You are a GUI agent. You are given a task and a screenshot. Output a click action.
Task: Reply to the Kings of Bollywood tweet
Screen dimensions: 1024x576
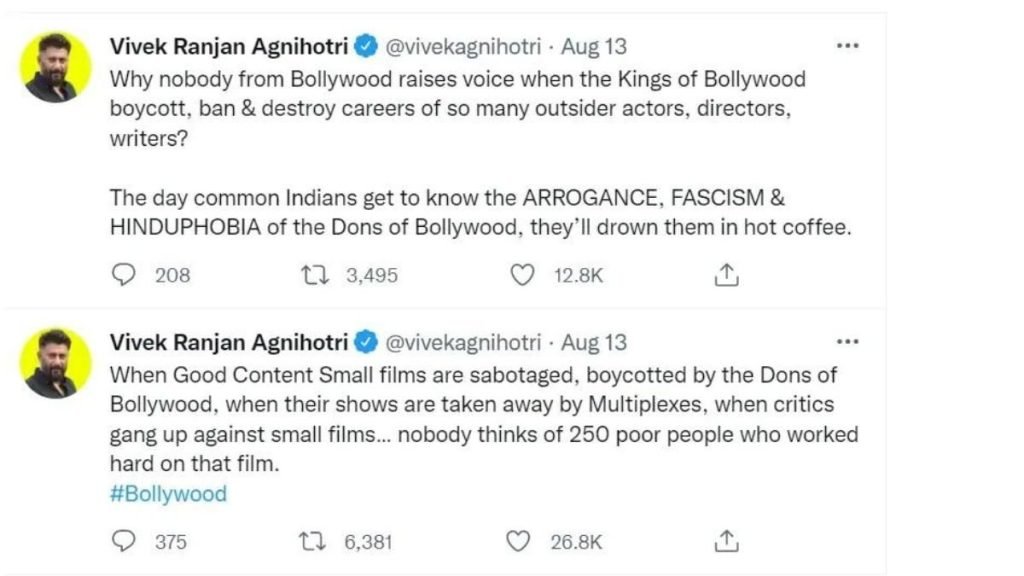pyautogui.click(x=124, y=275)
